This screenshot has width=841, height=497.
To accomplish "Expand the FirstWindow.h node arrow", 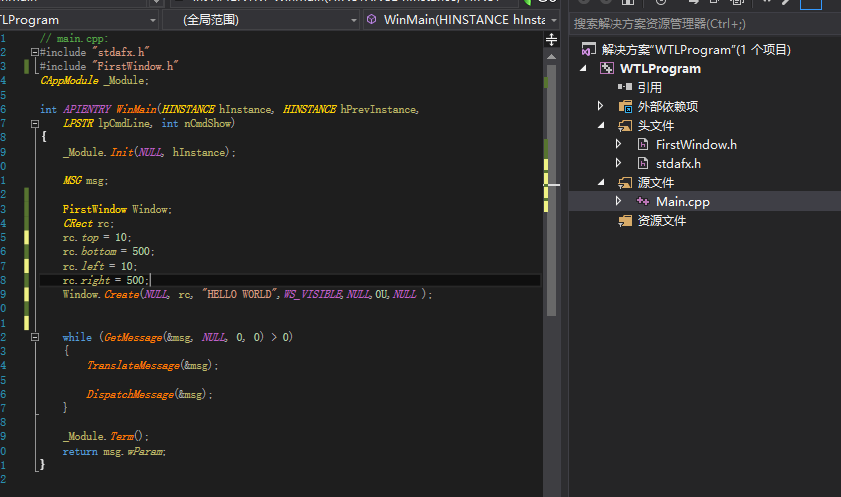I will 618,144.
